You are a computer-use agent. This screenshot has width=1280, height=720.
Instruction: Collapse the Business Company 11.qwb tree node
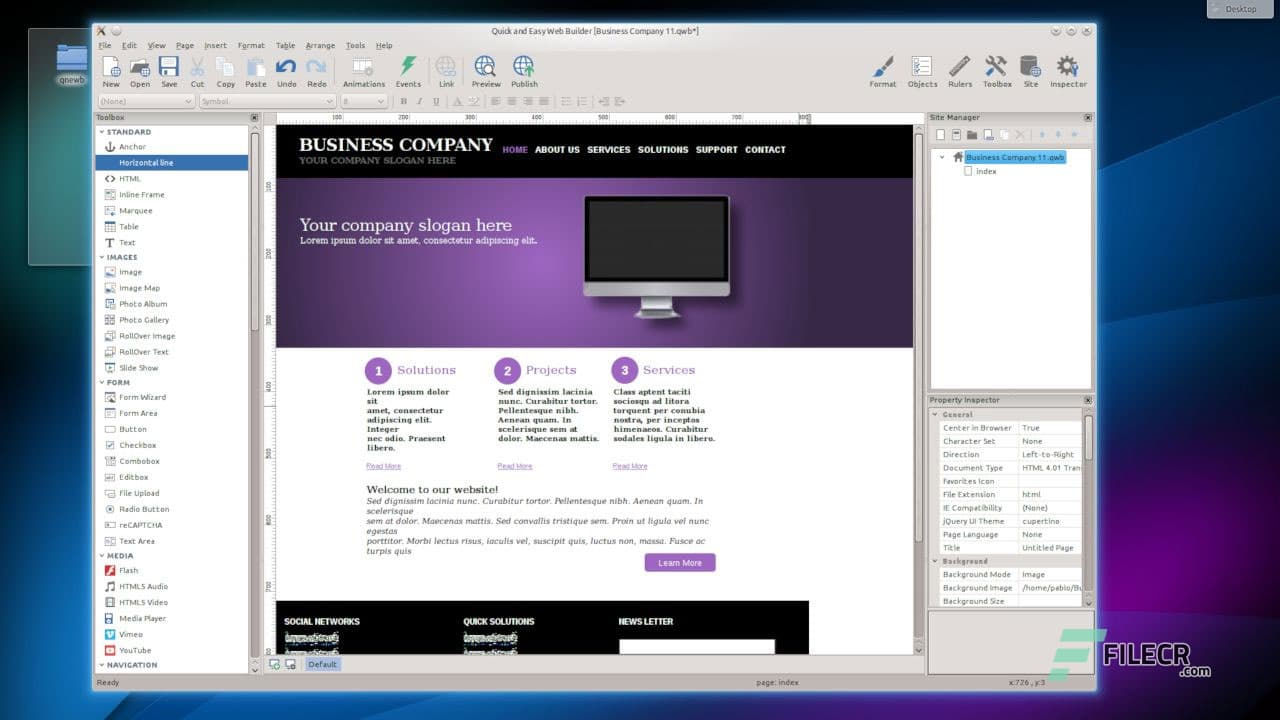(x=940, y=157)
